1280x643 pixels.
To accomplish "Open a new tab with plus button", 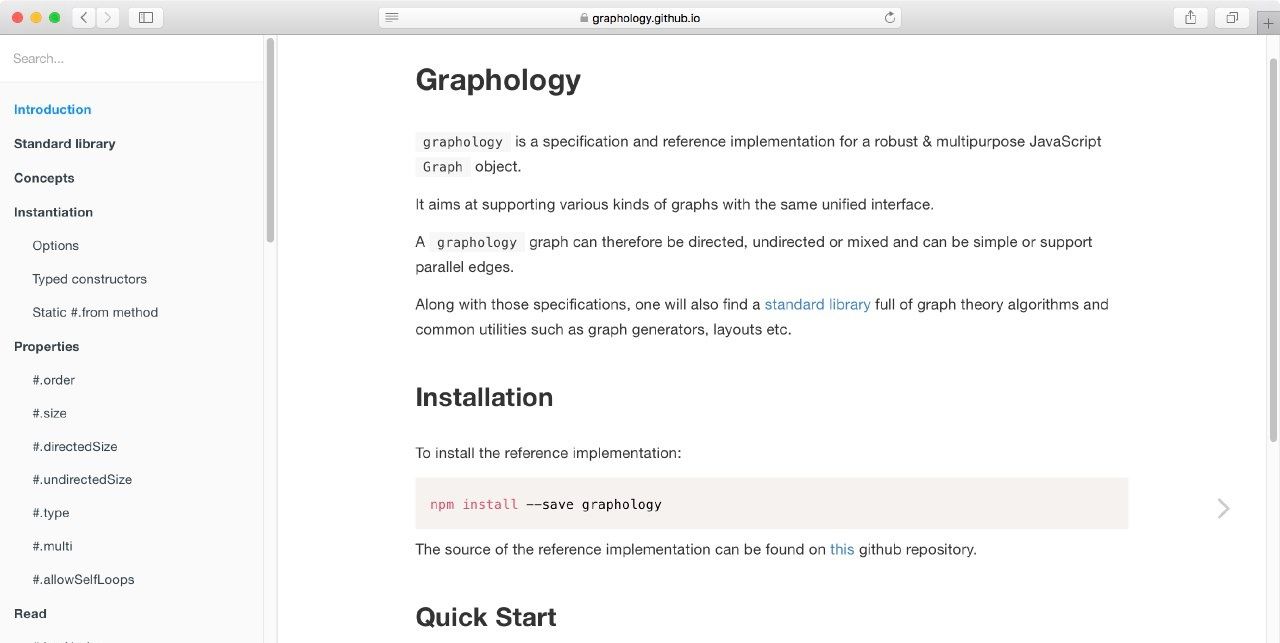I will pos(1269,24).
